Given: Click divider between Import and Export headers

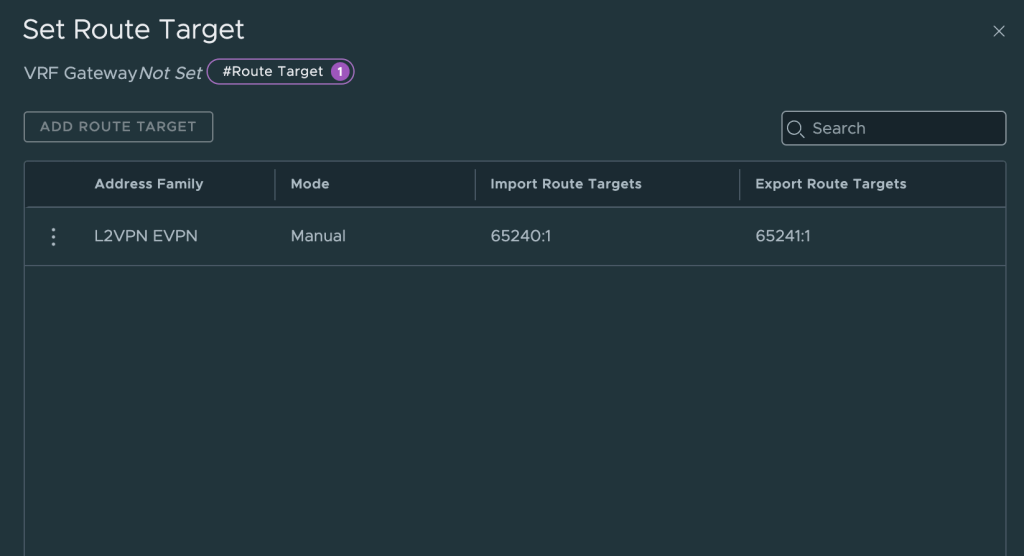Looking at the screenshot, I should [x=740, y=184].
